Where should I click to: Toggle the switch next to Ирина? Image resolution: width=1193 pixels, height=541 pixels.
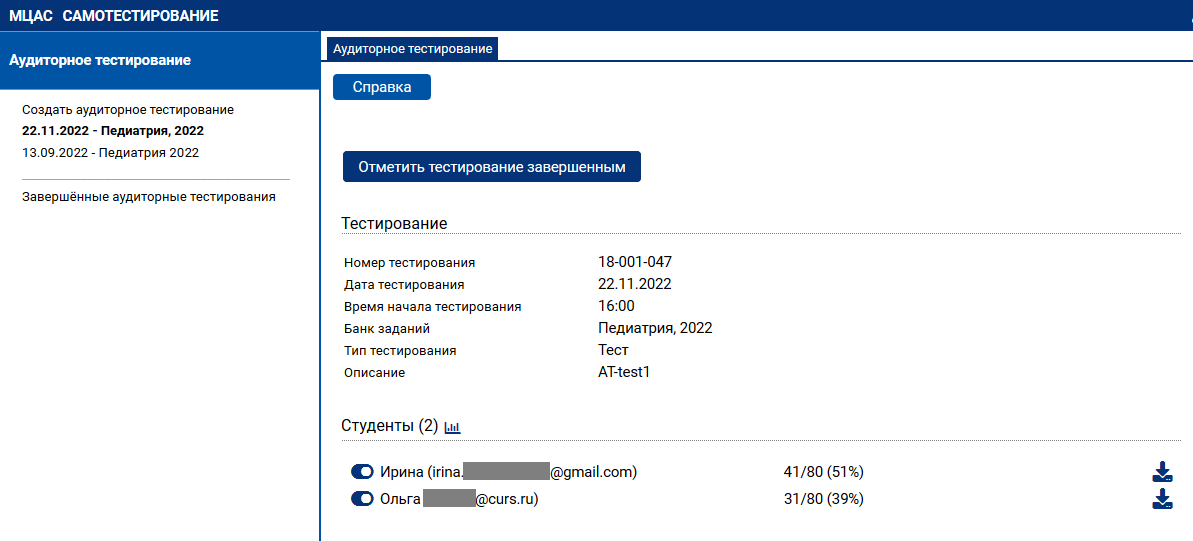[362, 472]
